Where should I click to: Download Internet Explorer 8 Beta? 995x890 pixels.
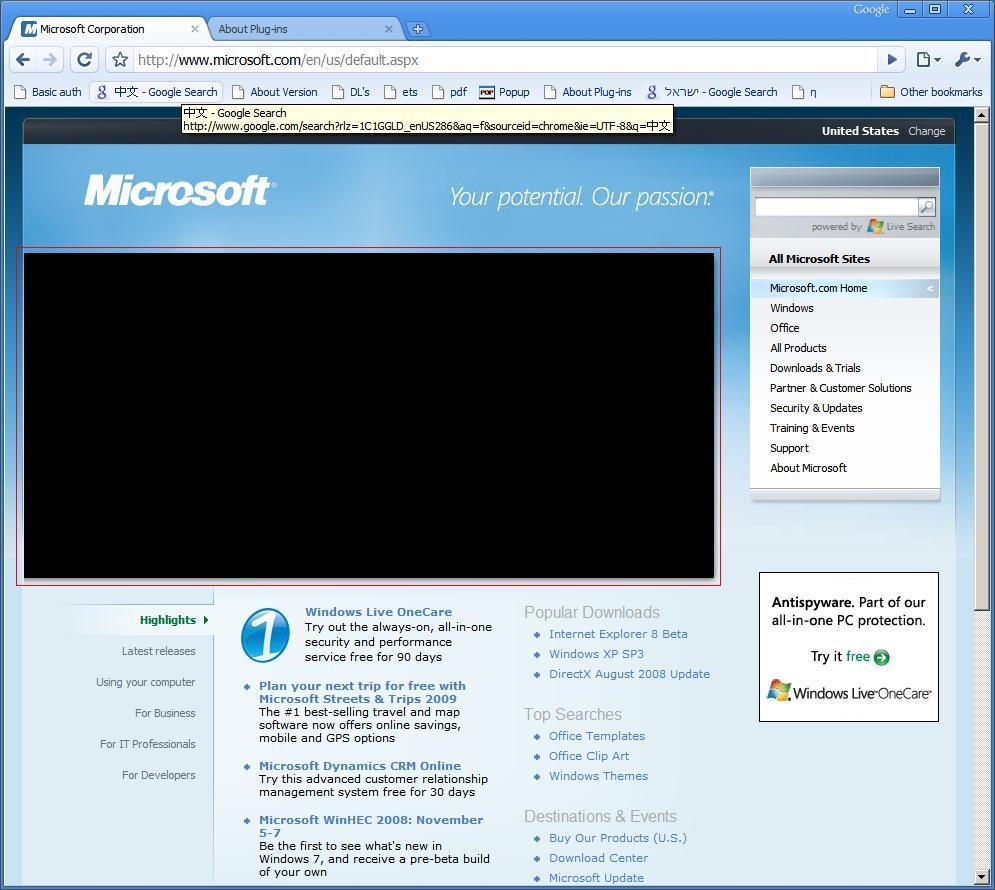618,634
